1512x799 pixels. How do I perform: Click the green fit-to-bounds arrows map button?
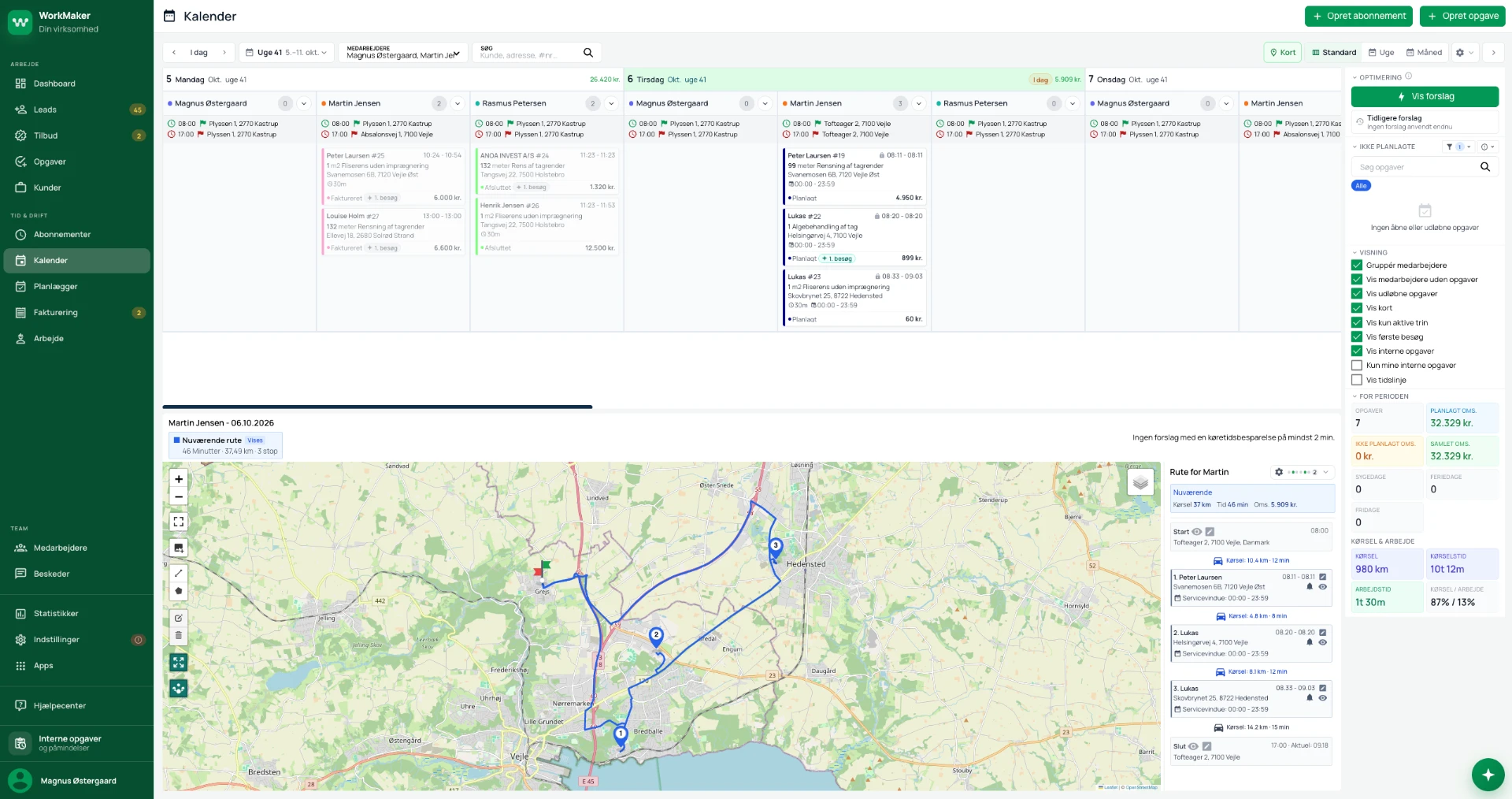179,663
